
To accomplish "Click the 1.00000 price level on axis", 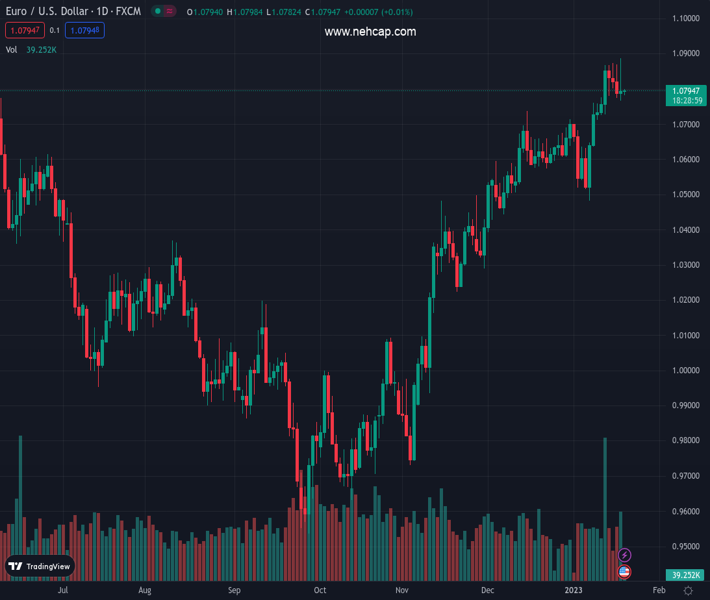I will 685,370.
